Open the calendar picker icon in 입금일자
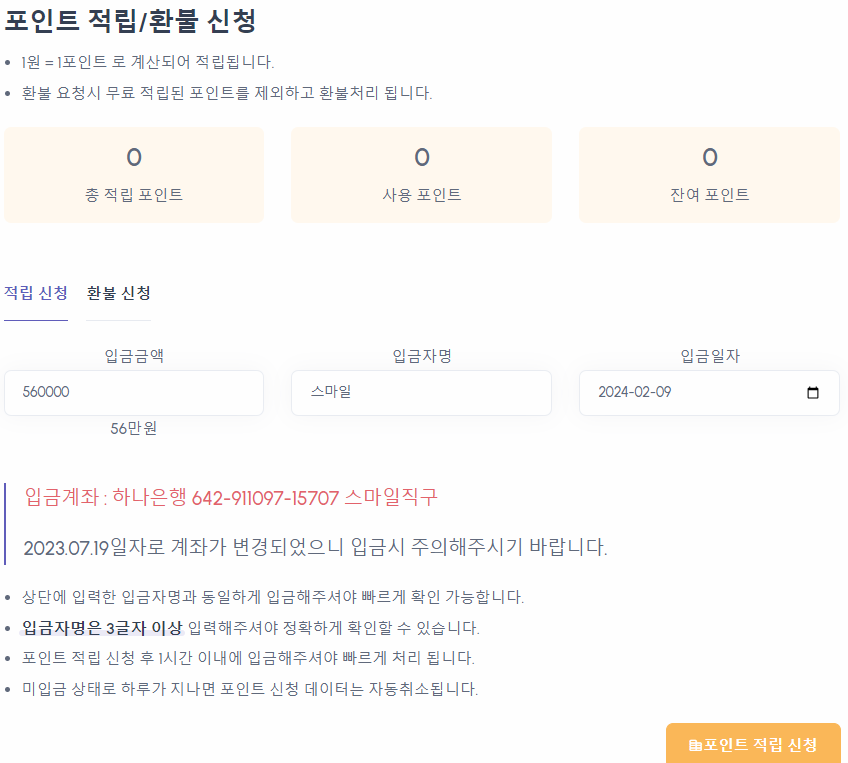 [x=812, y=393]
